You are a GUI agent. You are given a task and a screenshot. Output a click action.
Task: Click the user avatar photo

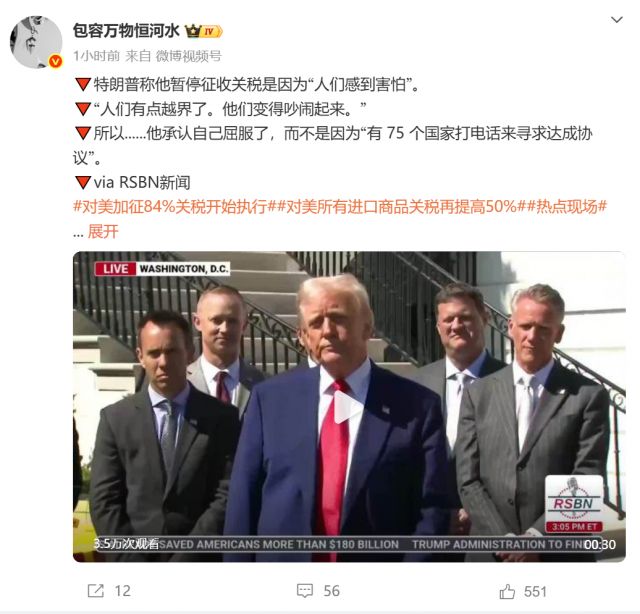click(36, 42)
